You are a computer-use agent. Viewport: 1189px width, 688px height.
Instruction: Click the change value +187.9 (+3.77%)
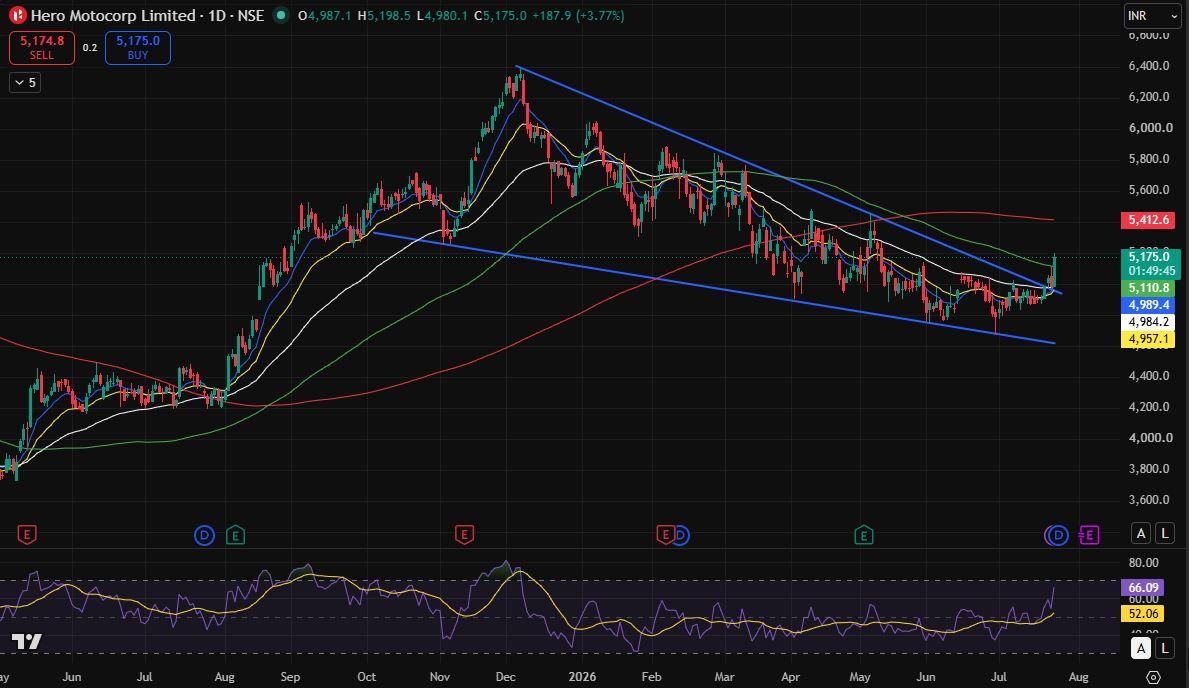point(578,15)
